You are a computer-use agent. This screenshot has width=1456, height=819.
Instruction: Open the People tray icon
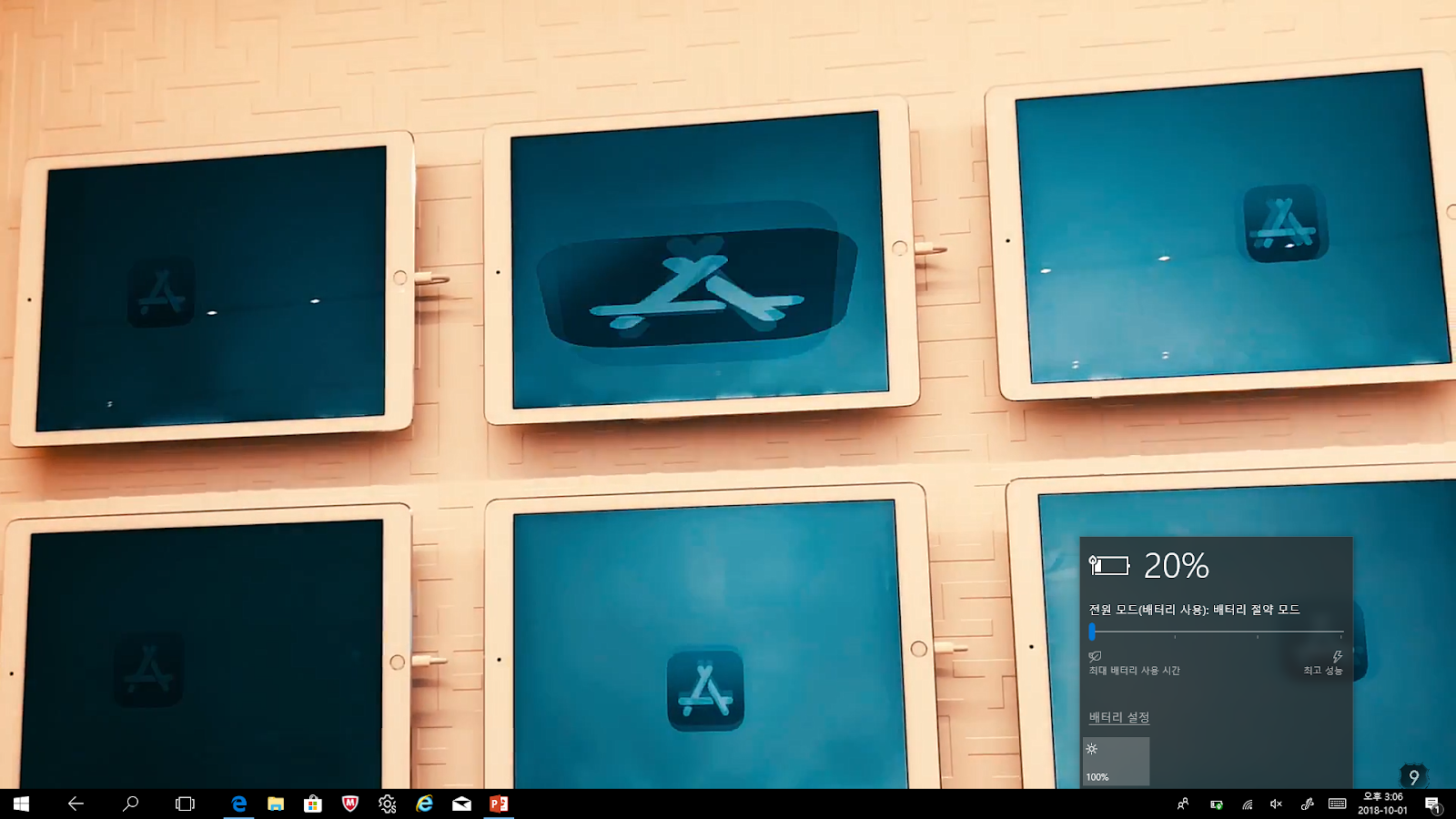pyautogui.click(x=1183, y=804)
